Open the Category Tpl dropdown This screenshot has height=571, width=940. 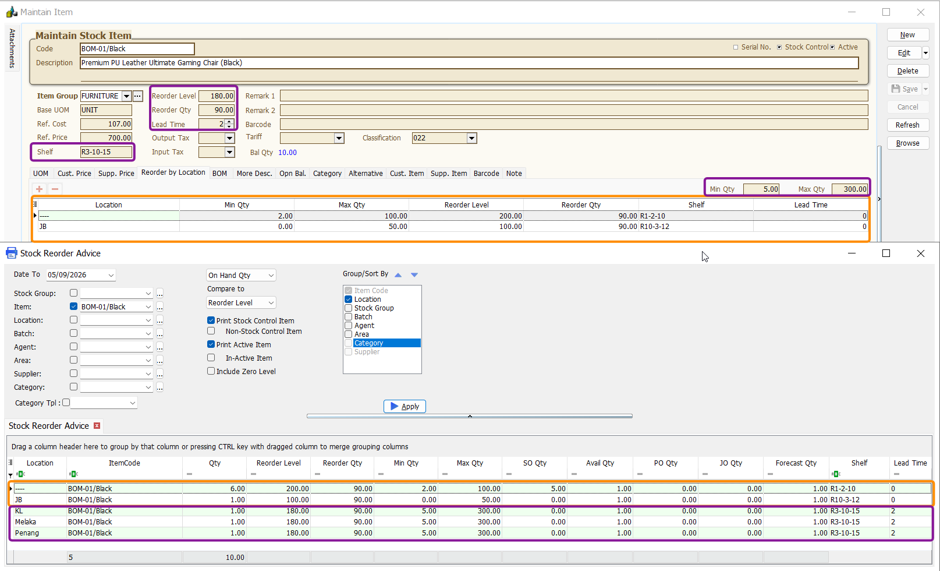coord(132,403)
